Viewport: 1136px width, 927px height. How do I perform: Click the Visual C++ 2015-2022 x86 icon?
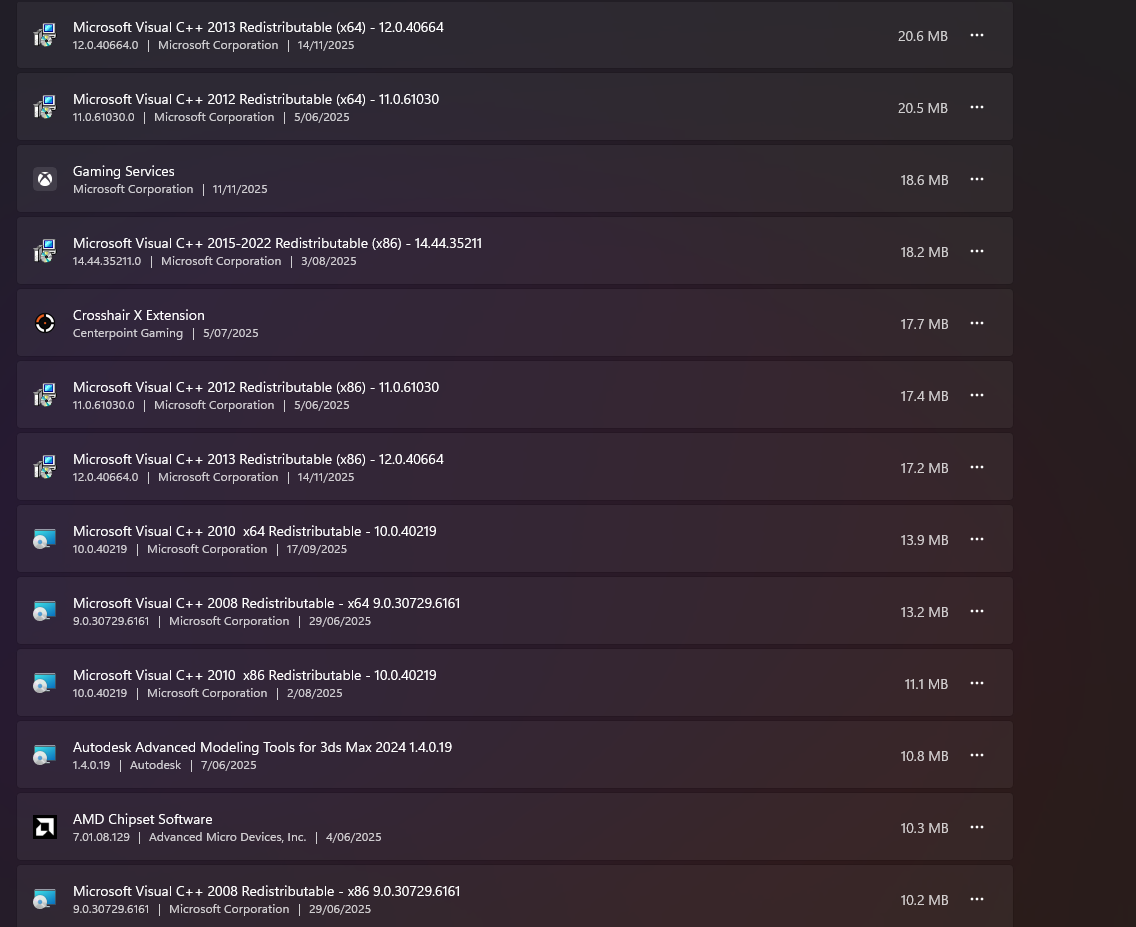coord(45,252)
